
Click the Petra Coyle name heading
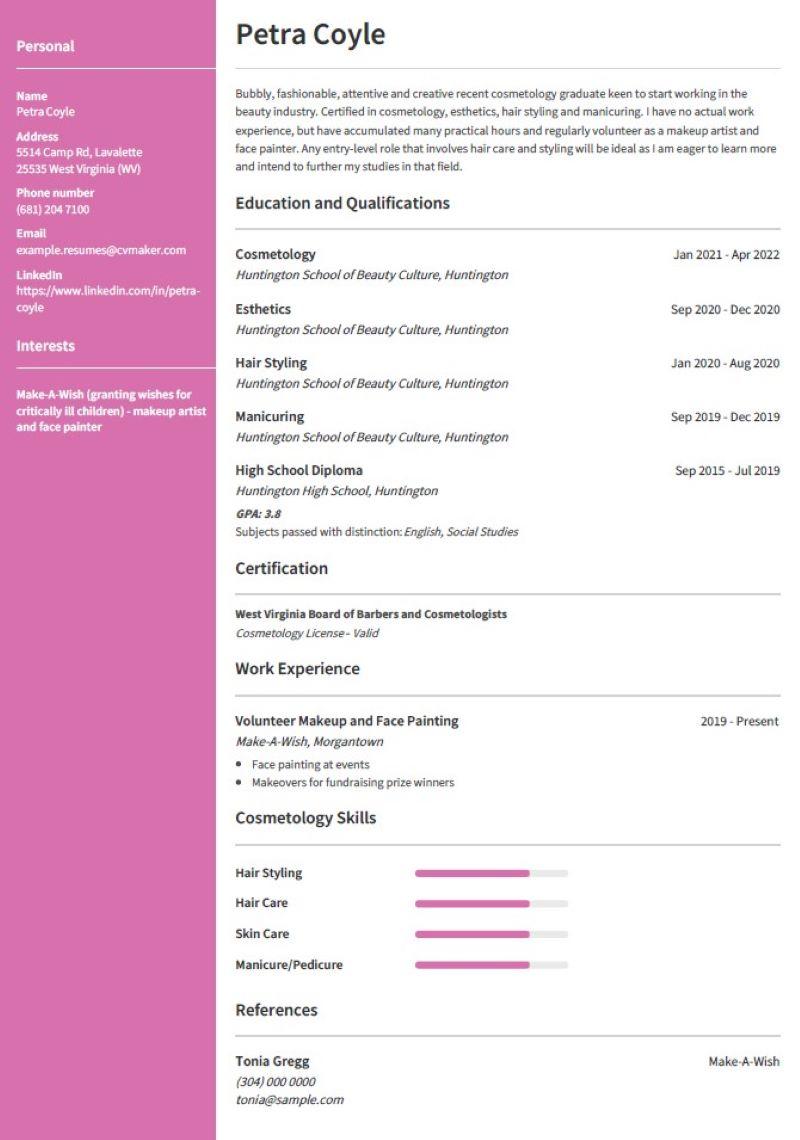click(310, 35)
